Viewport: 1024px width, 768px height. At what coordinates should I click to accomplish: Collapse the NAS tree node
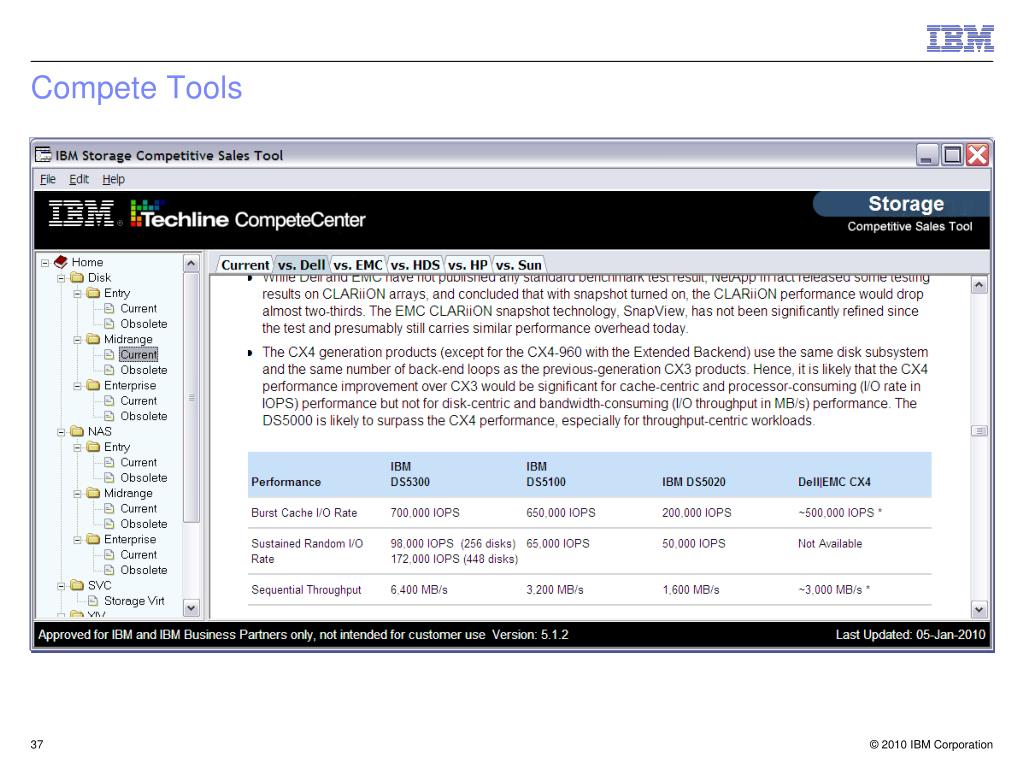tap(61, 432)
